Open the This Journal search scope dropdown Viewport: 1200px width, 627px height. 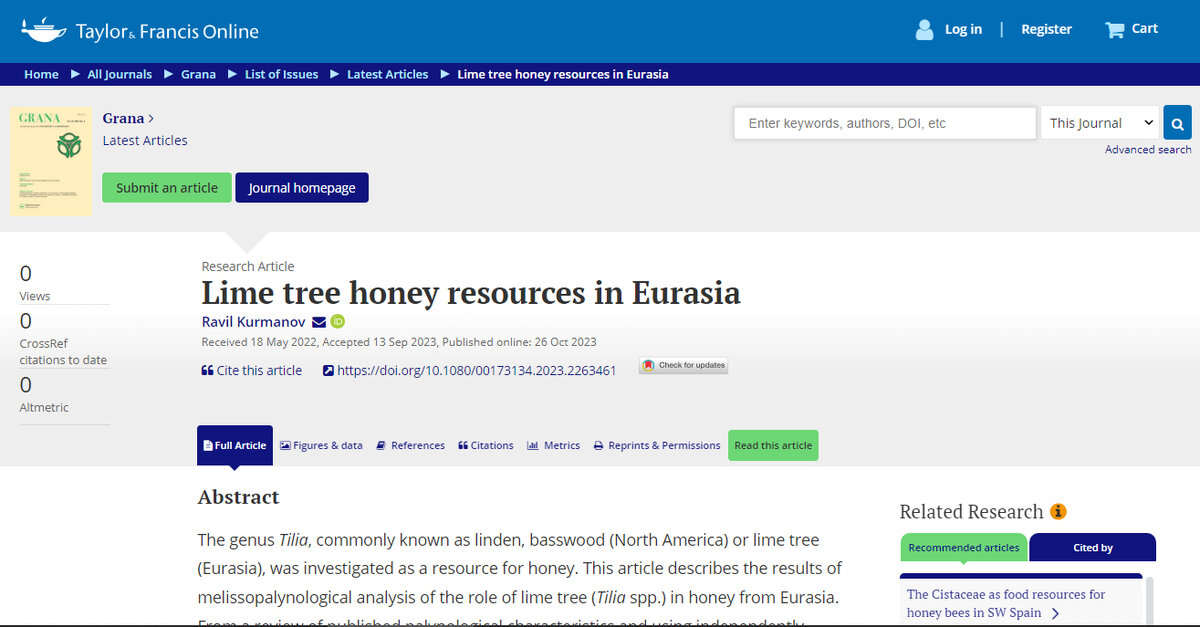click(x=1100, y=123)
